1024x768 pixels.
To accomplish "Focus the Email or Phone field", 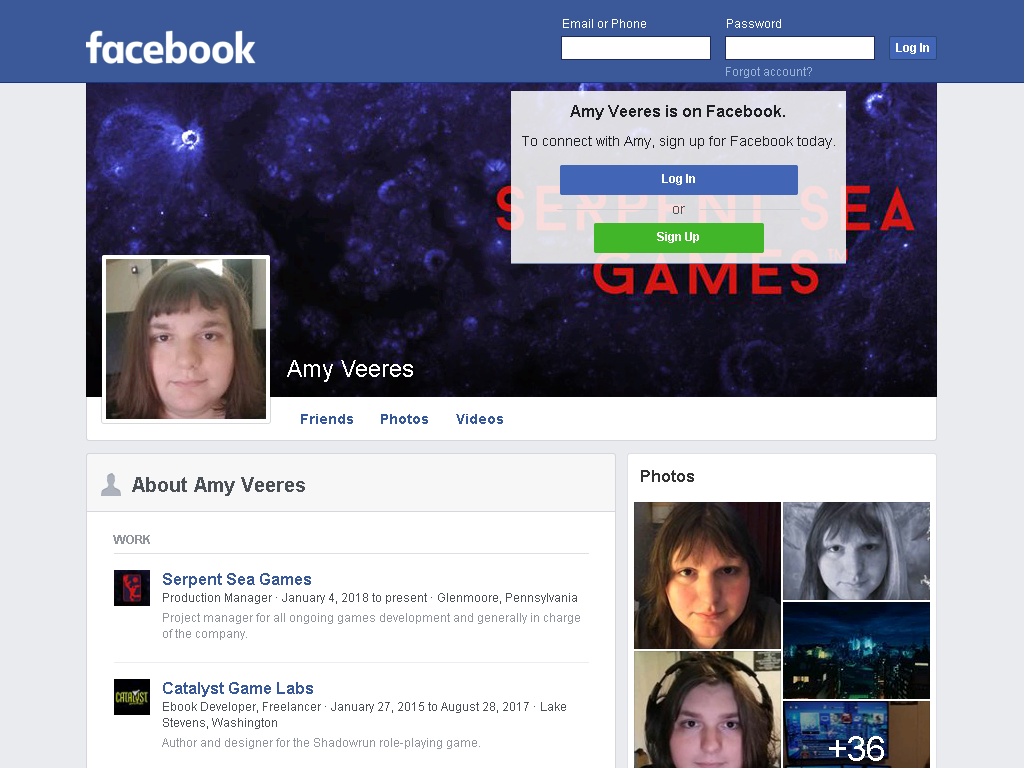I will [x=635, y=48].
